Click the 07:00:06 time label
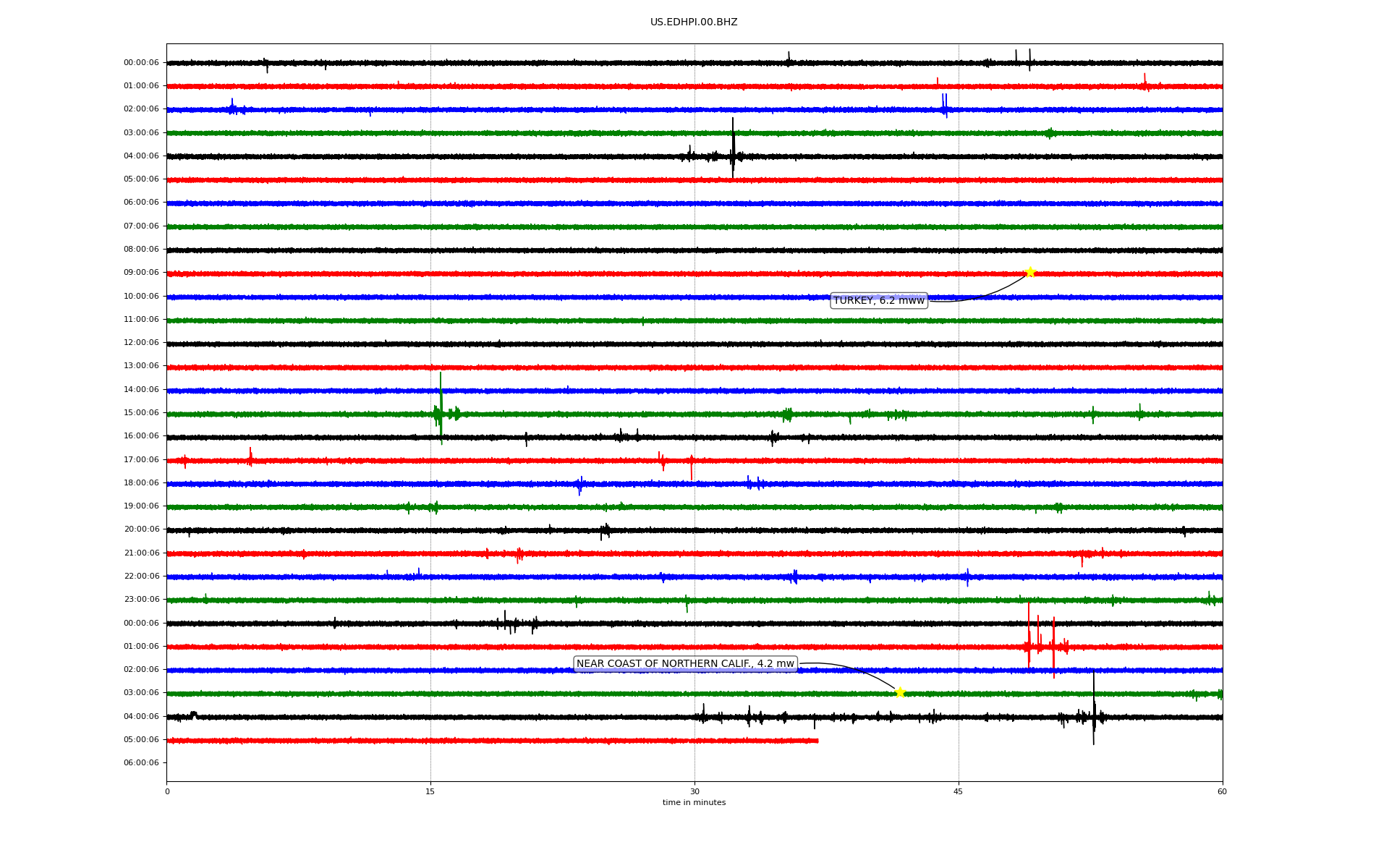The height and width of the screenshot is (868, 1389). 141,226
